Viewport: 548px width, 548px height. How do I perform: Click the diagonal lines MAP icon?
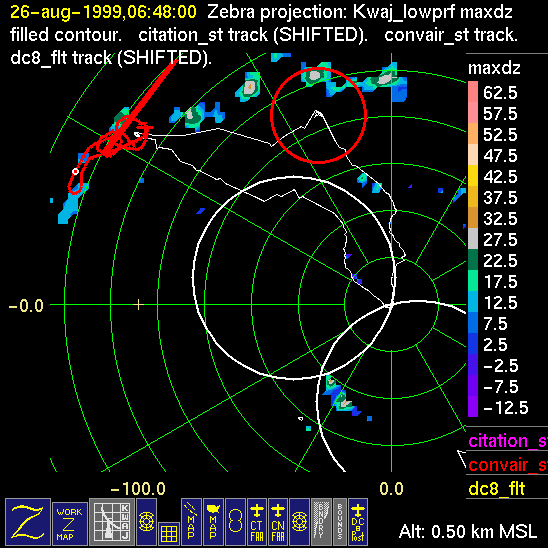[x=191, y=521]
